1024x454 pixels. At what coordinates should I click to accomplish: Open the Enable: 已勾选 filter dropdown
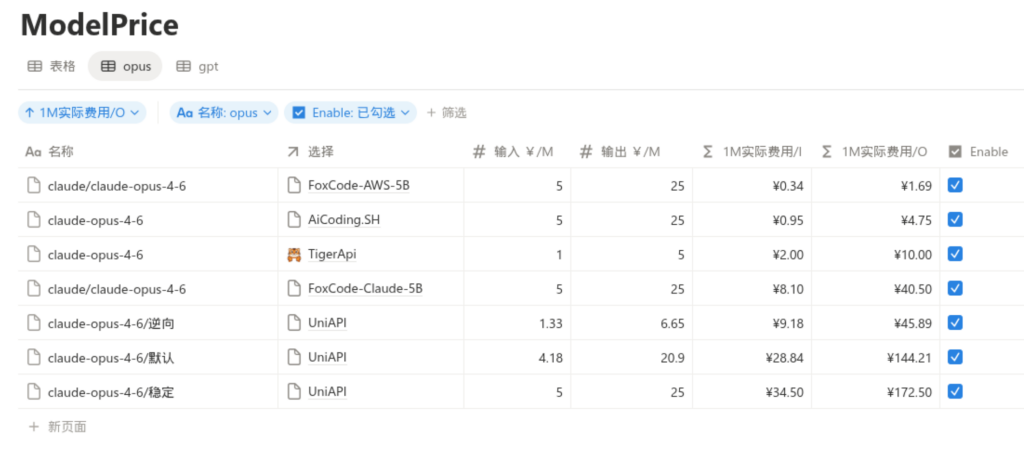[x=350, y=113]
